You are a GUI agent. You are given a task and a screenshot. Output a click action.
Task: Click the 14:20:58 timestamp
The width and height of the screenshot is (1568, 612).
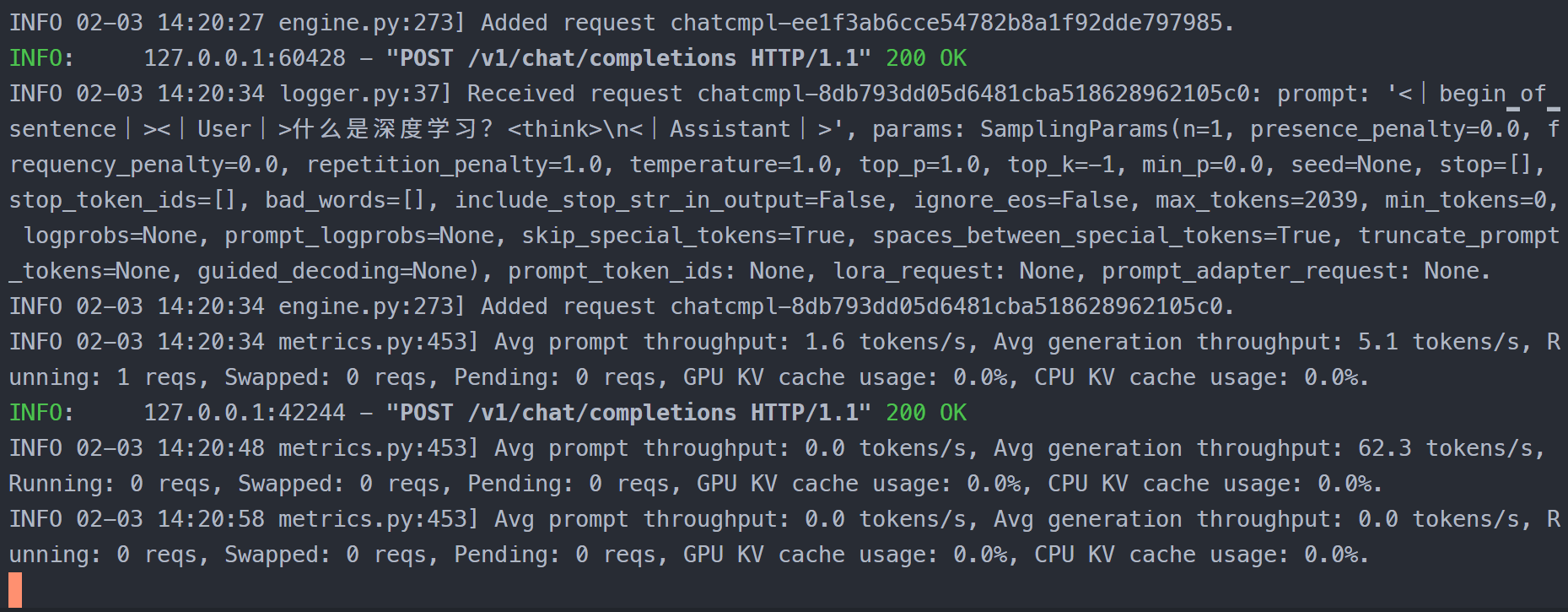(x=211, y=519)
